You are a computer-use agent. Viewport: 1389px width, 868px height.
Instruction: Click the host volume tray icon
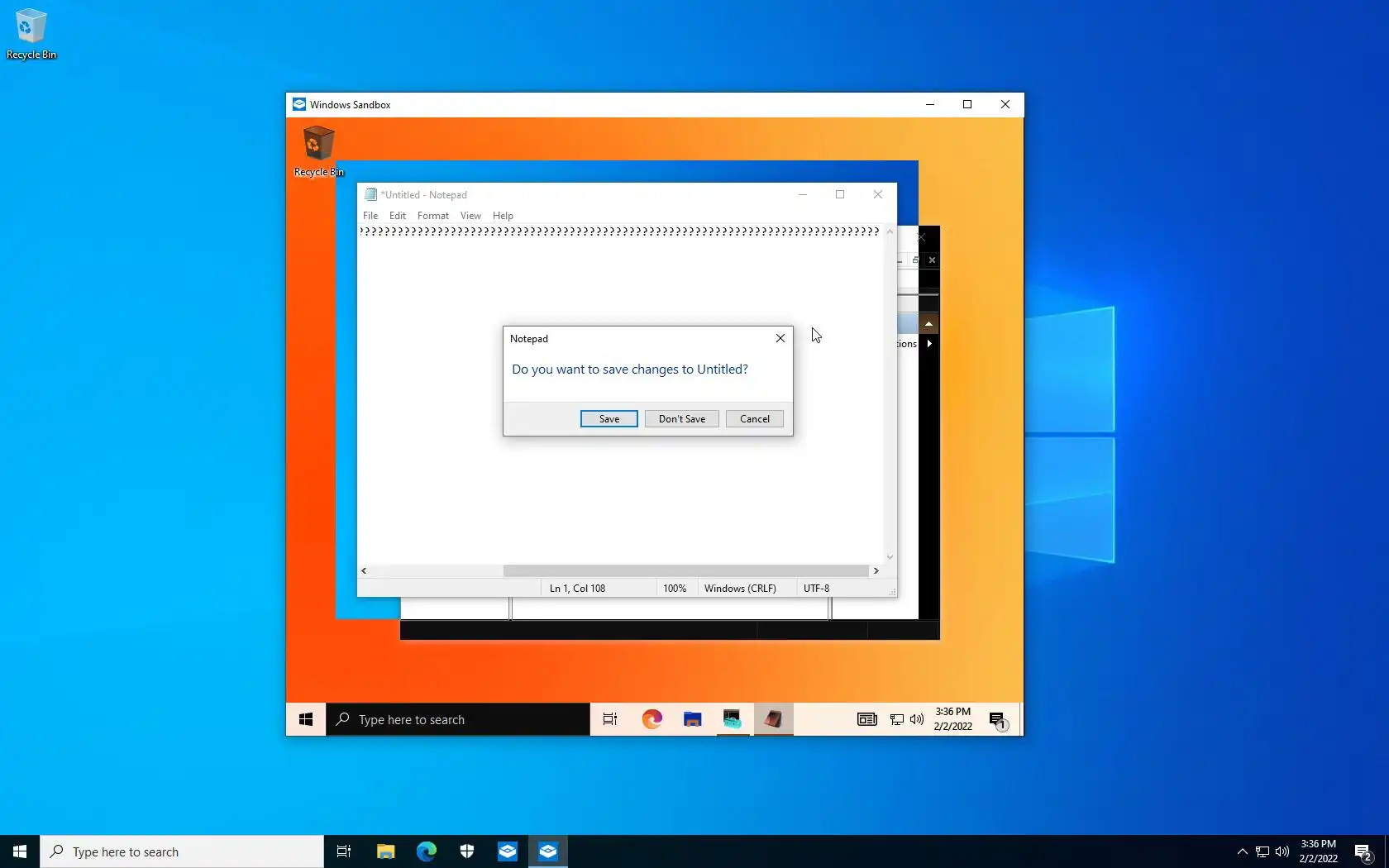point(1282,851)
